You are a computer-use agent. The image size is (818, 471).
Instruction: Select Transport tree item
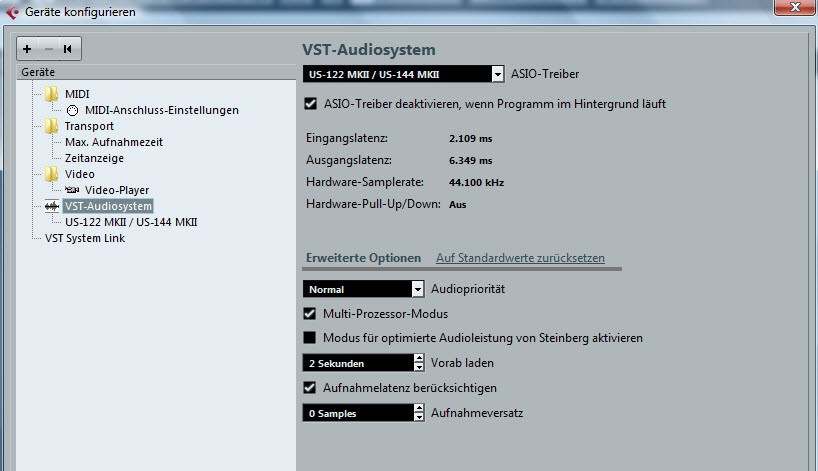[x=89, y=126]
